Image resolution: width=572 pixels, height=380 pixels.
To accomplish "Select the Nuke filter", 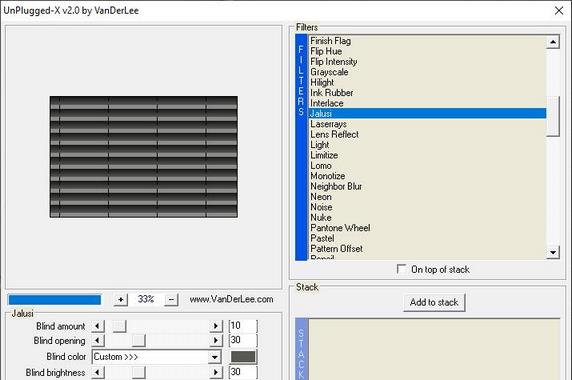I will (x=427, y=217).
